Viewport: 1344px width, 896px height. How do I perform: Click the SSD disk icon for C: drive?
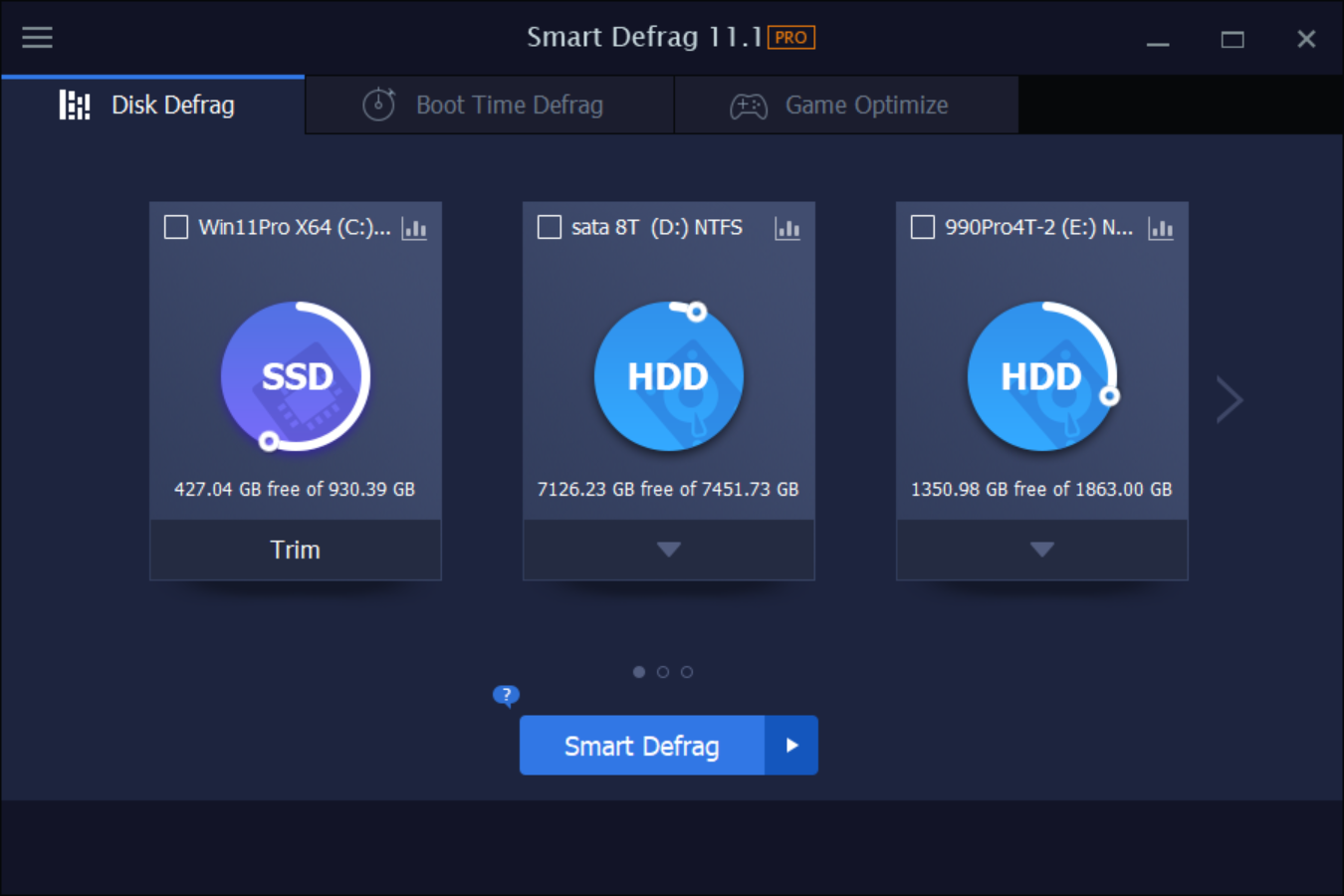point(295,377)
